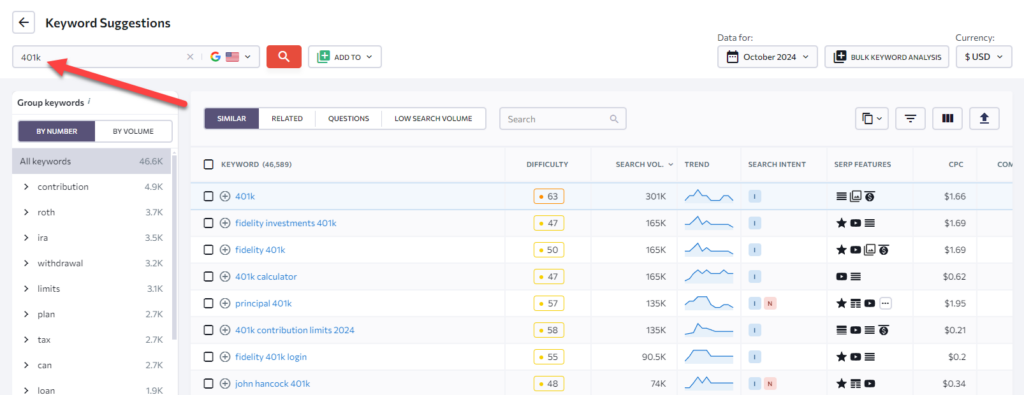Click the star SERP feature for fidelity 401k login
Viewport: 1024px width, 395px height.
tap(842, 357)
